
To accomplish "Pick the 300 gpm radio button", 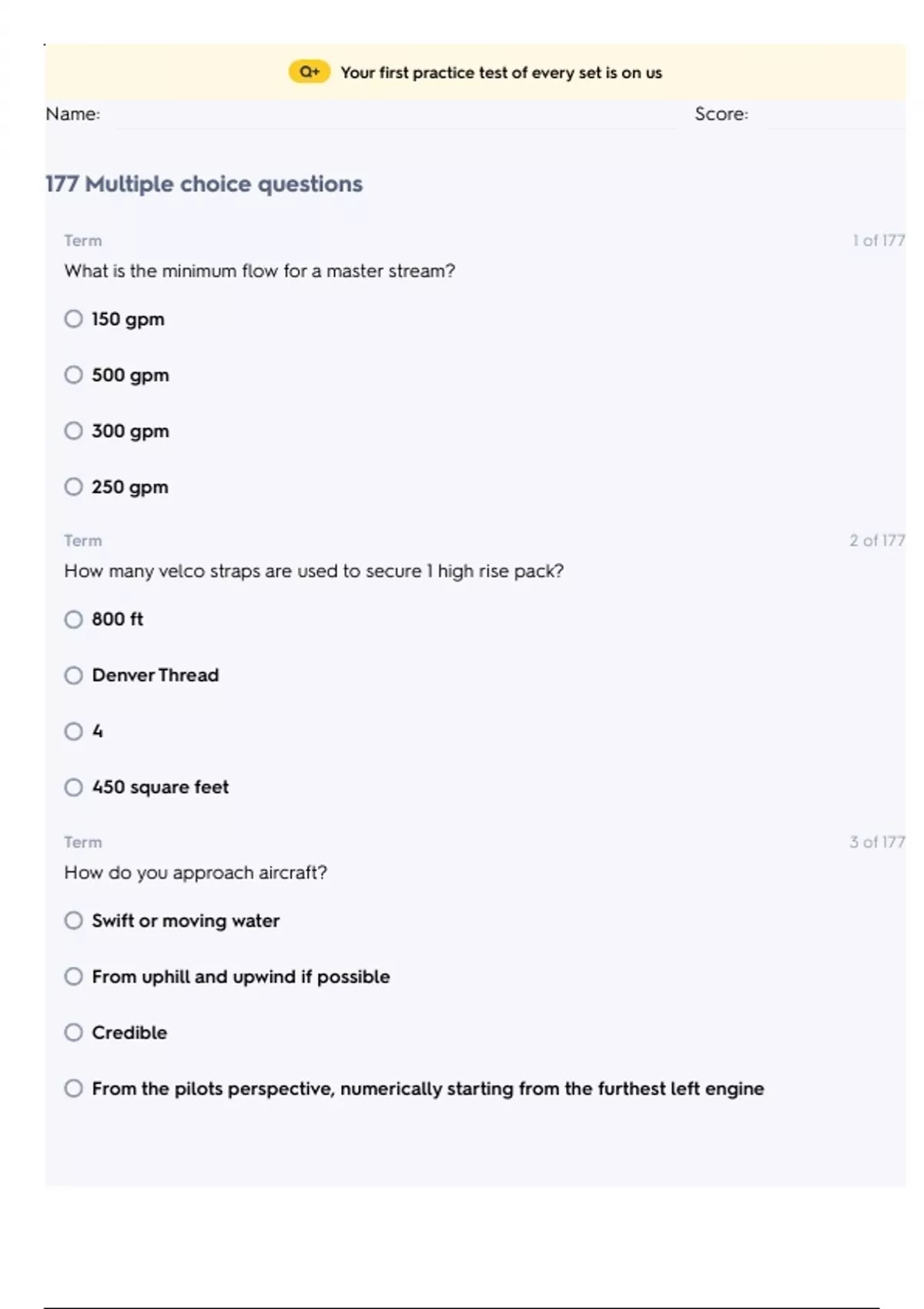I will [74, 430].
